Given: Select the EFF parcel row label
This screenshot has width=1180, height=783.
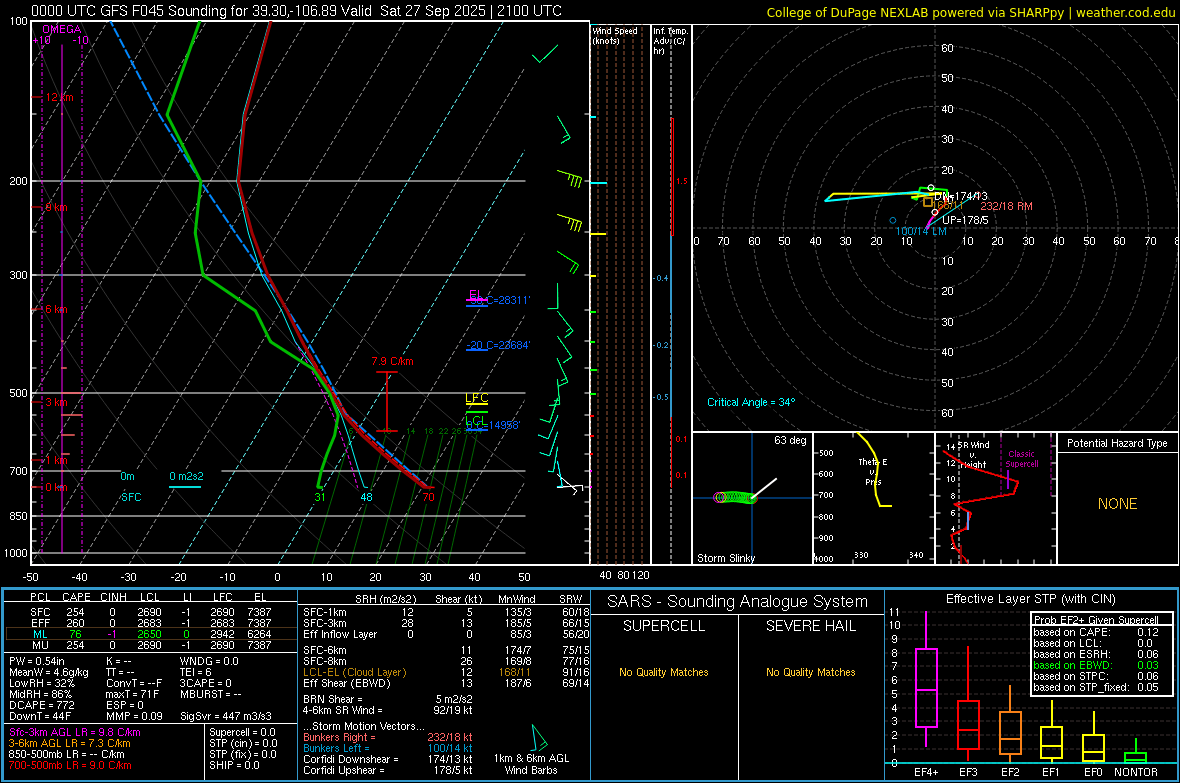Looking at the screenshot, I should tap(40, 623).
